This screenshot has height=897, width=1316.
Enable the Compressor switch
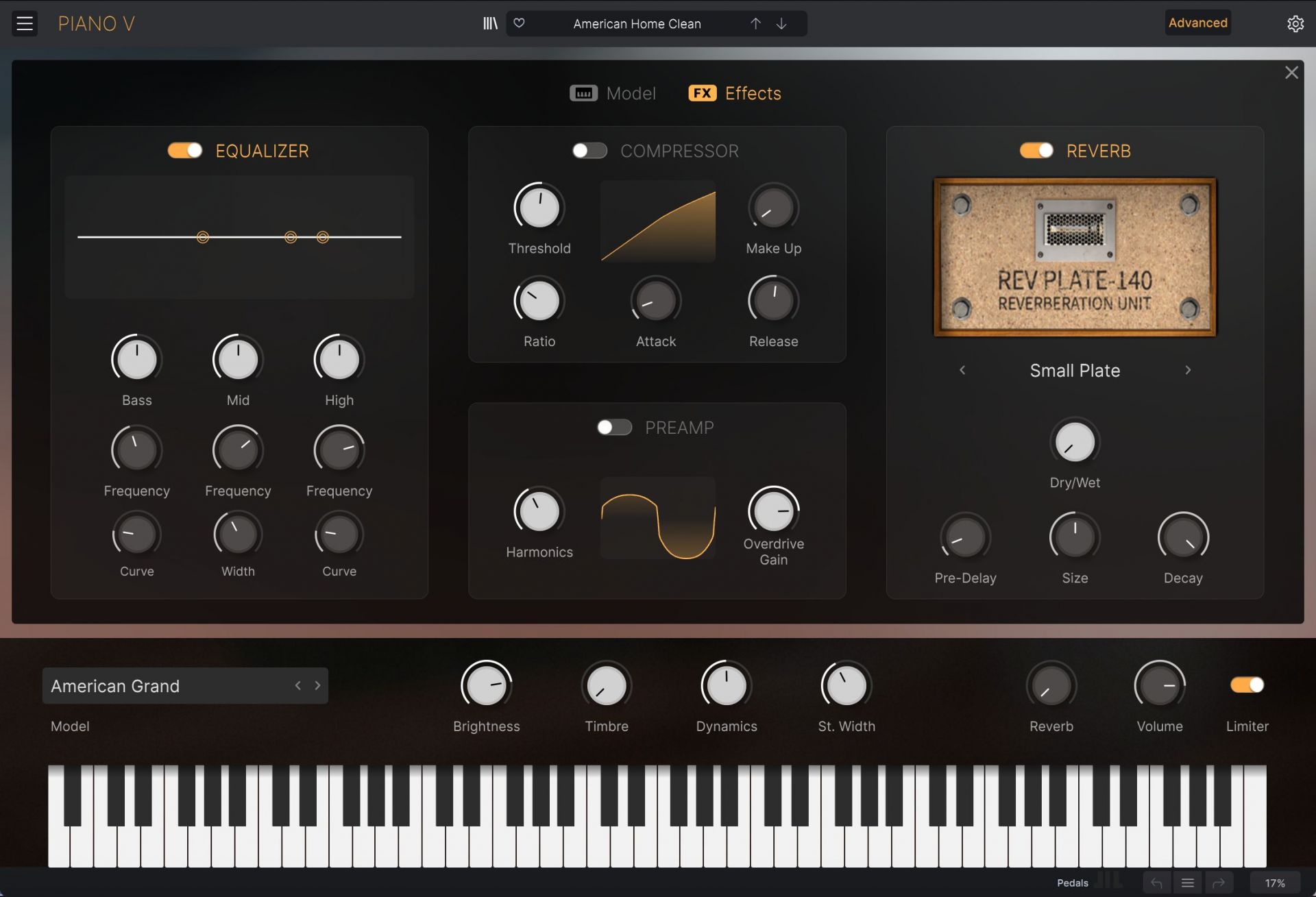[590, 150]
